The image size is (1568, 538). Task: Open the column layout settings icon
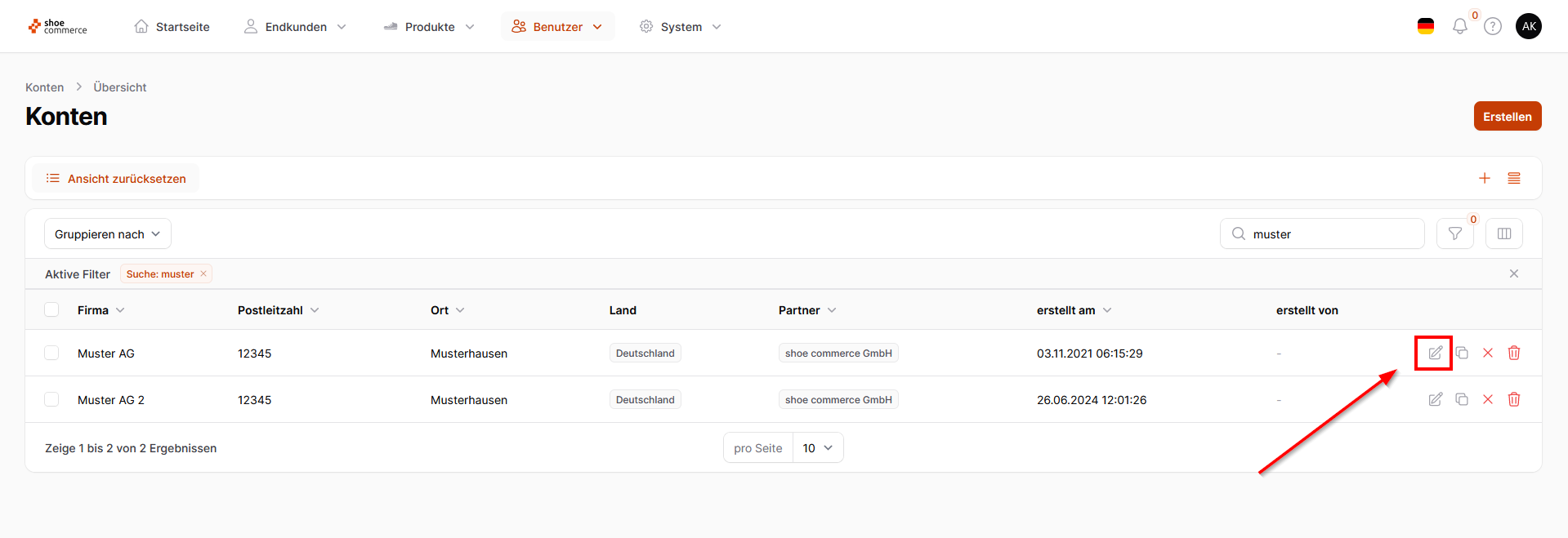coord(1504,233)
